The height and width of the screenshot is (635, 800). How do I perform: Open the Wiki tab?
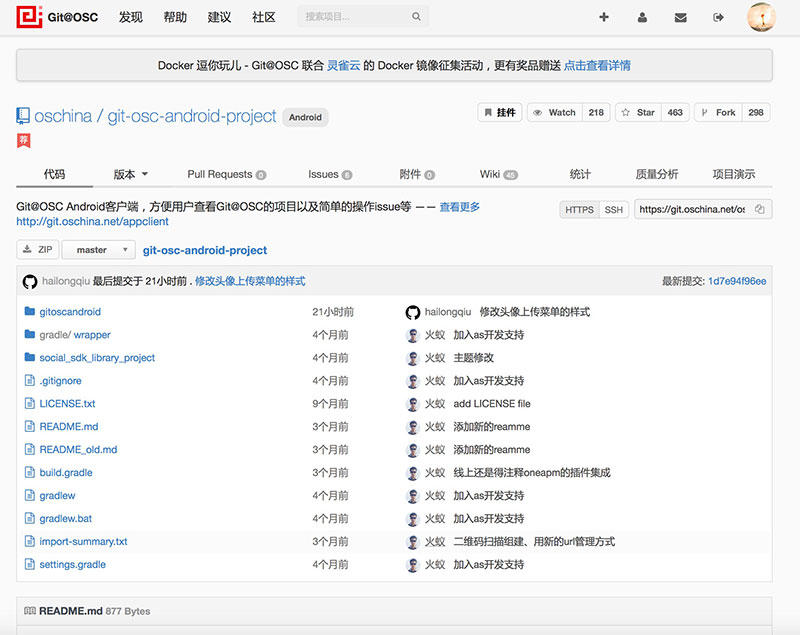[x=494, y=173]
